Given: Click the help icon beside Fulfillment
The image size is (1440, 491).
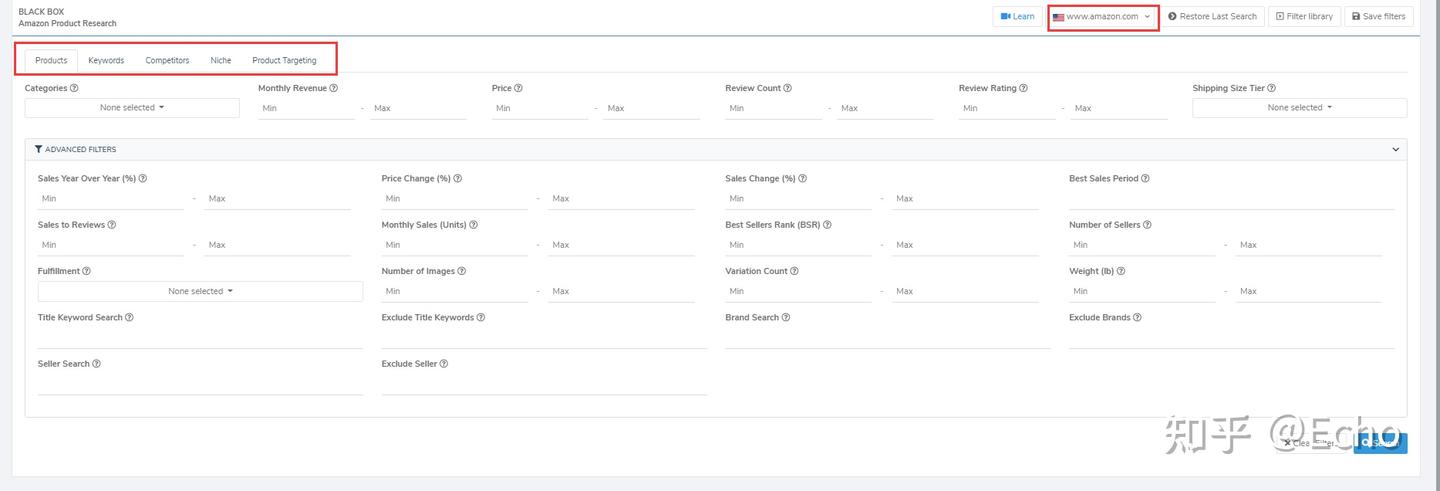Looking at the screenshot, I should click(87, 271).
